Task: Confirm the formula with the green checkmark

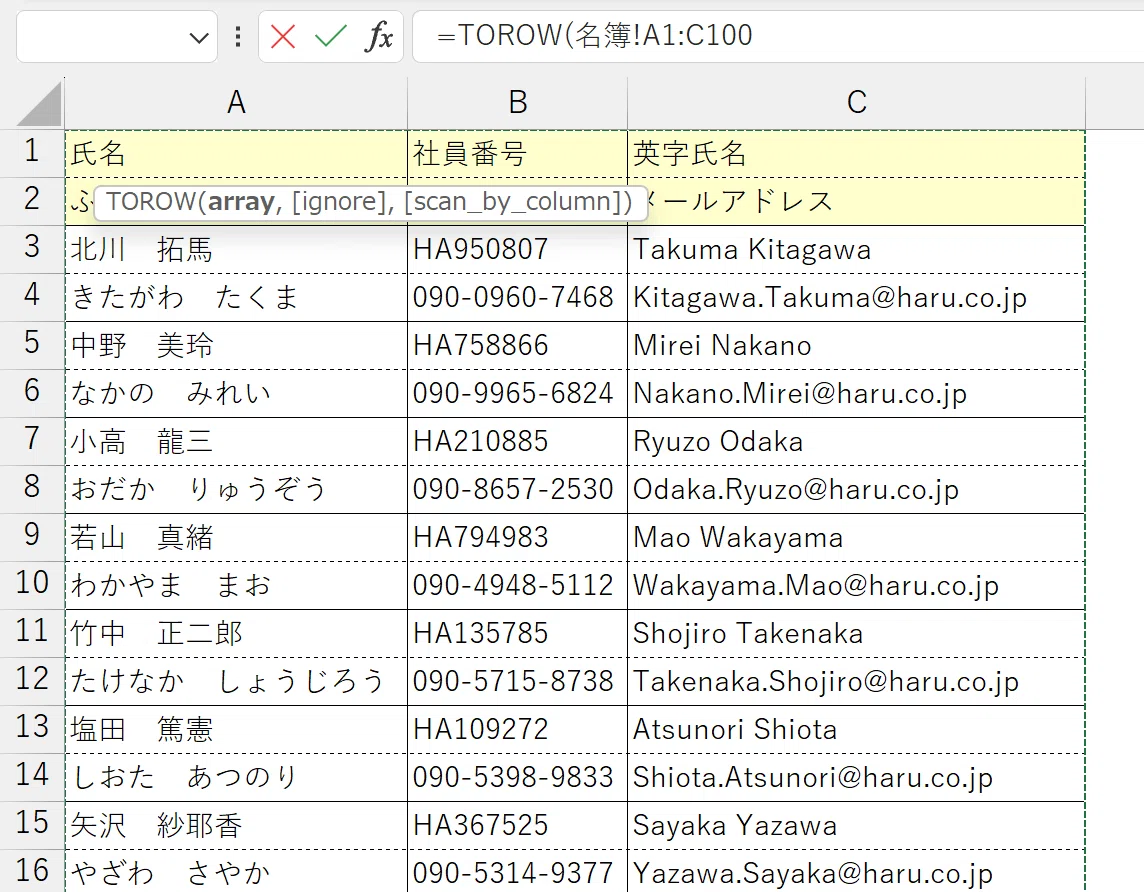Action: coord(331,36)
